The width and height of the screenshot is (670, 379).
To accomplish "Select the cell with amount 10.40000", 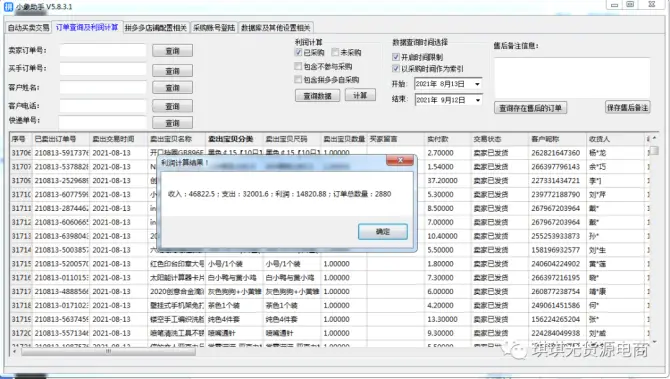I will (x=448, y=236).
